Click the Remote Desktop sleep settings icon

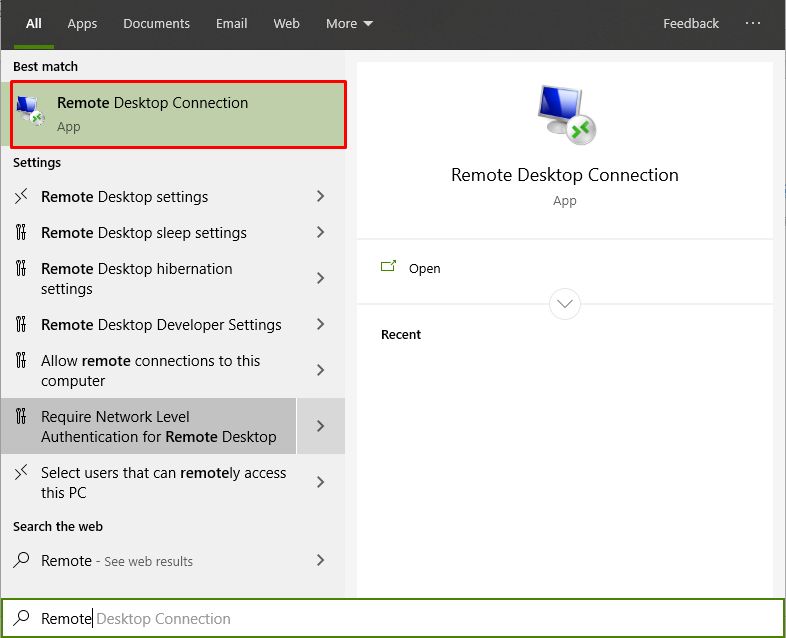point(21,232)
